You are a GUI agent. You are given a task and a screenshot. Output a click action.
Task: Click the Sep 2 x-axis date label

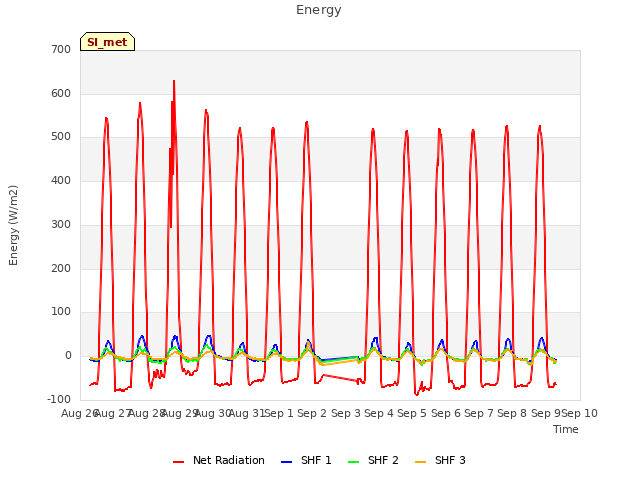pyautogui.click(x=312, y=413)
